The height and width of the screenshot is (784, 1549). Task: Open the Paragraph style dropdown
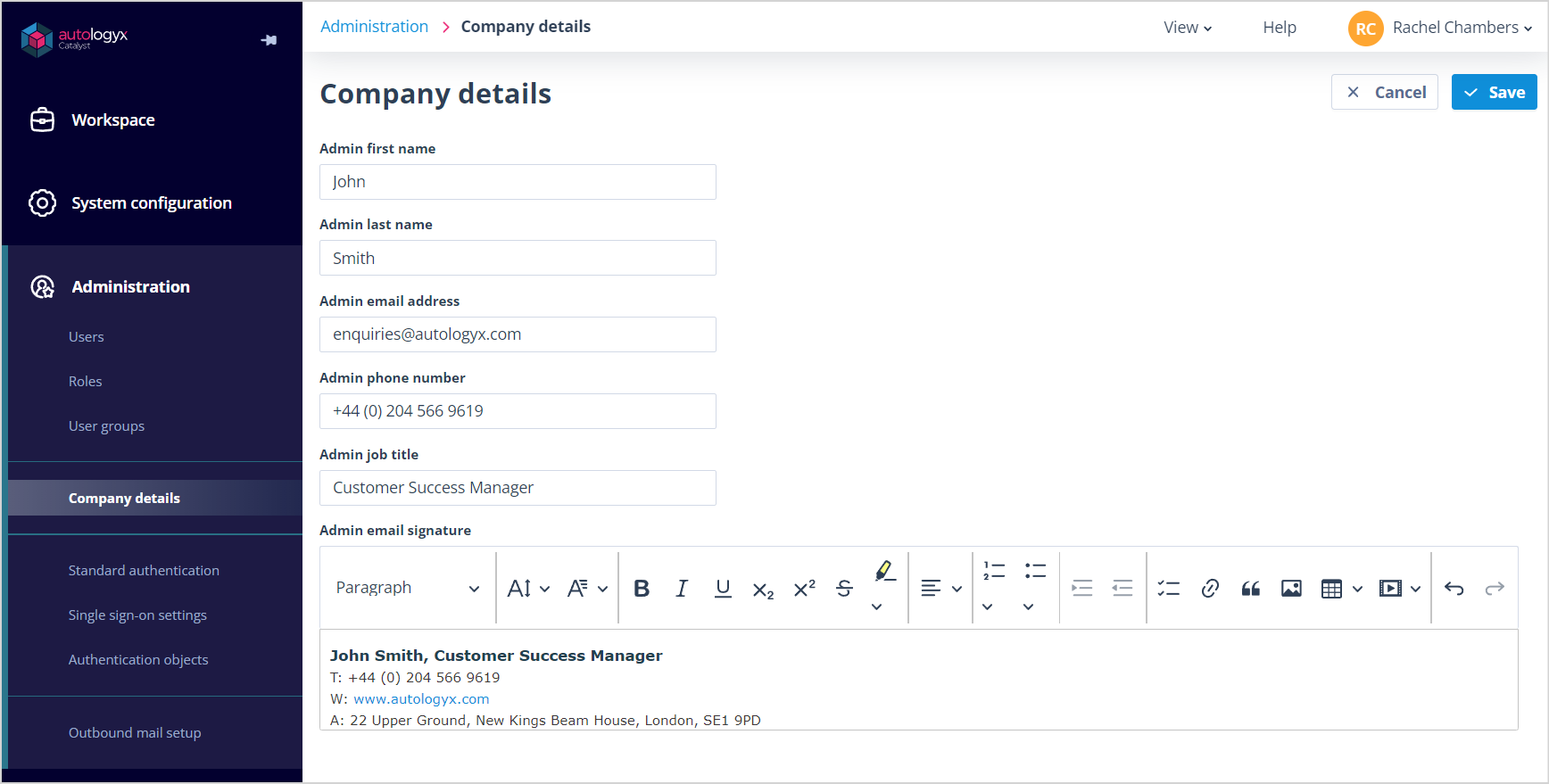tap(408, 588)
